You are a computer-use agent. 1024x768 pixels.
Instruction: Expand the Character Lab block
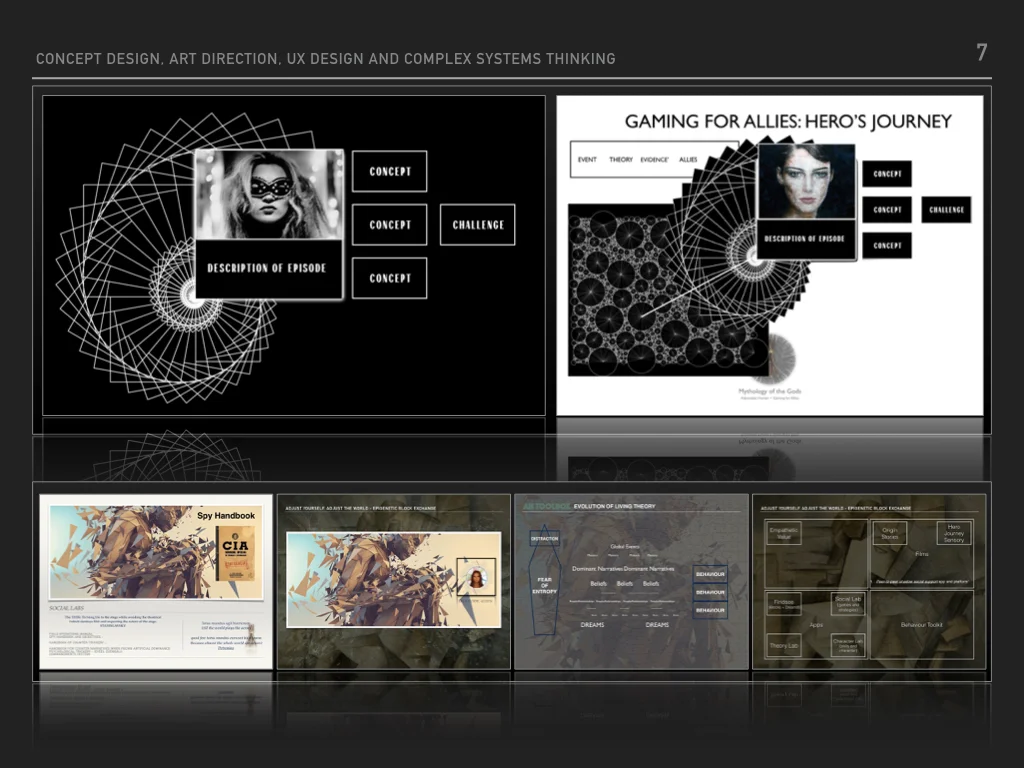pos(848,645)
